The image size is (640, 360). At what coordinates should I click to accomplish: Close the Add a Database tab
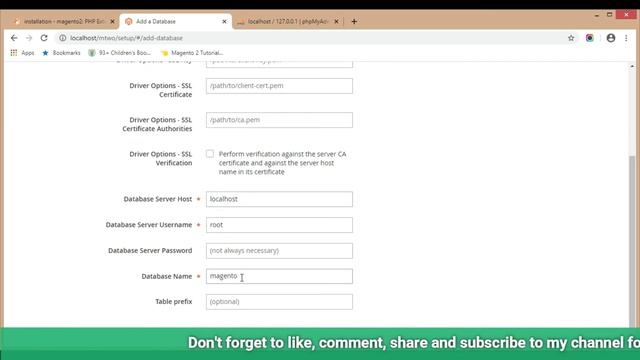click(224, 21)
